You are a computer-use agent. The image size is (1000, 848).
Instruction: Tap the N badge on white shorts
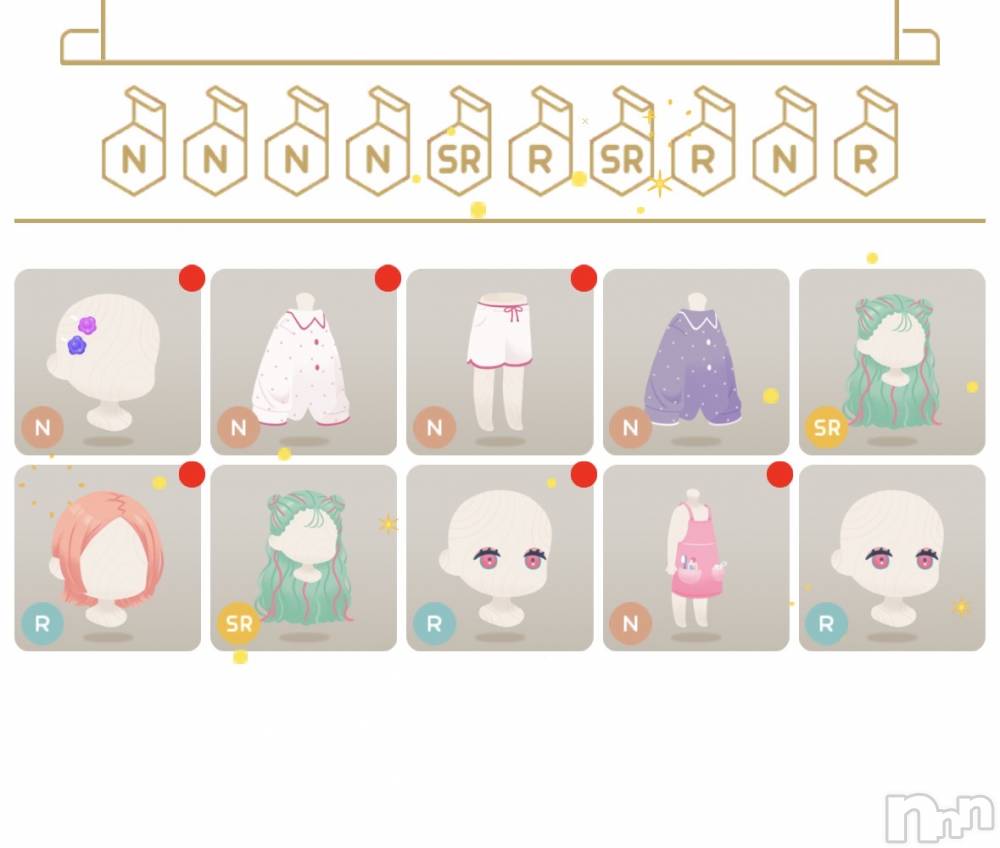tap(434, 427)
